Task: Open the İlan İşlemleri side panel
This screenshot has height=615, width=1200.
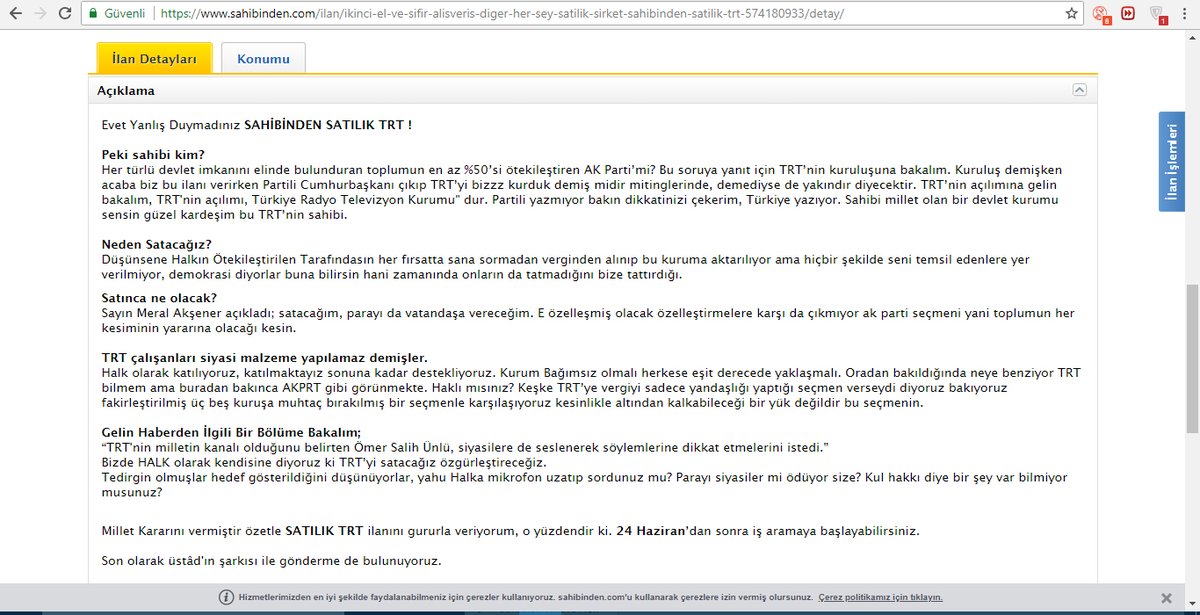Action: pos(1171,162)
